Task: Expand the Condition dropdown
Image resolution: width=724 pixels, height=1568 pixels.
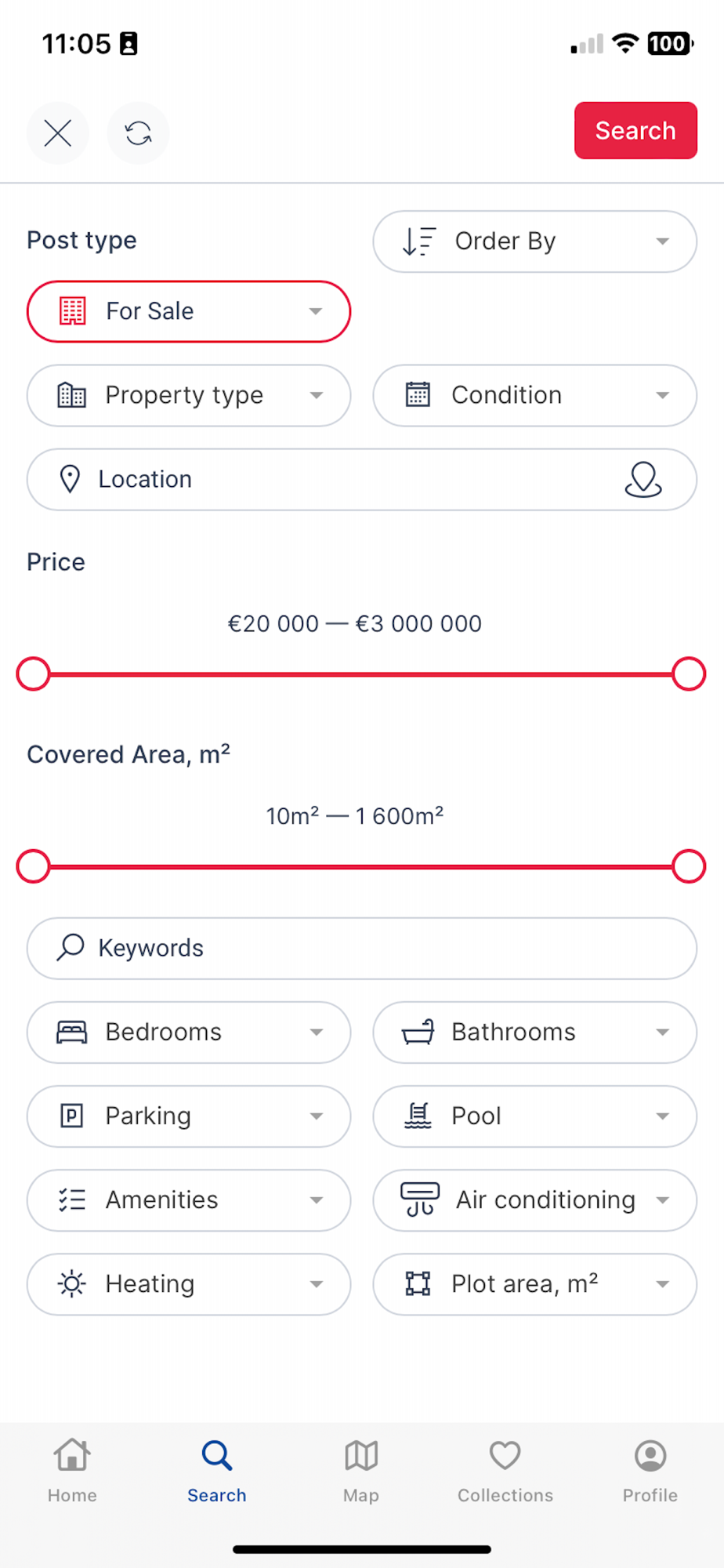Action: (534, 395)
